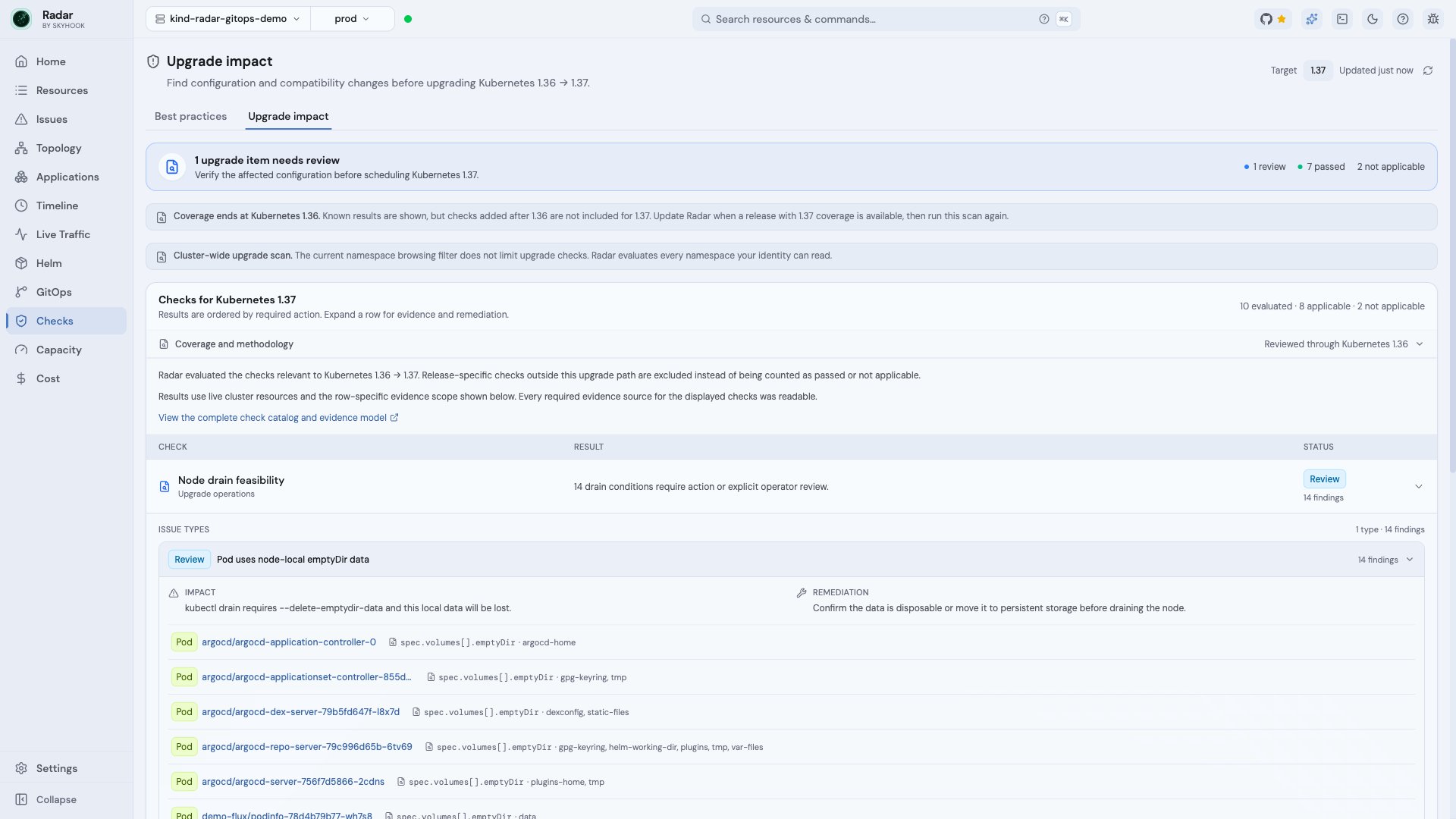Click the GitOps branch icon
The height and width of the screenshot is (819, 1456).
coord(21,292)
